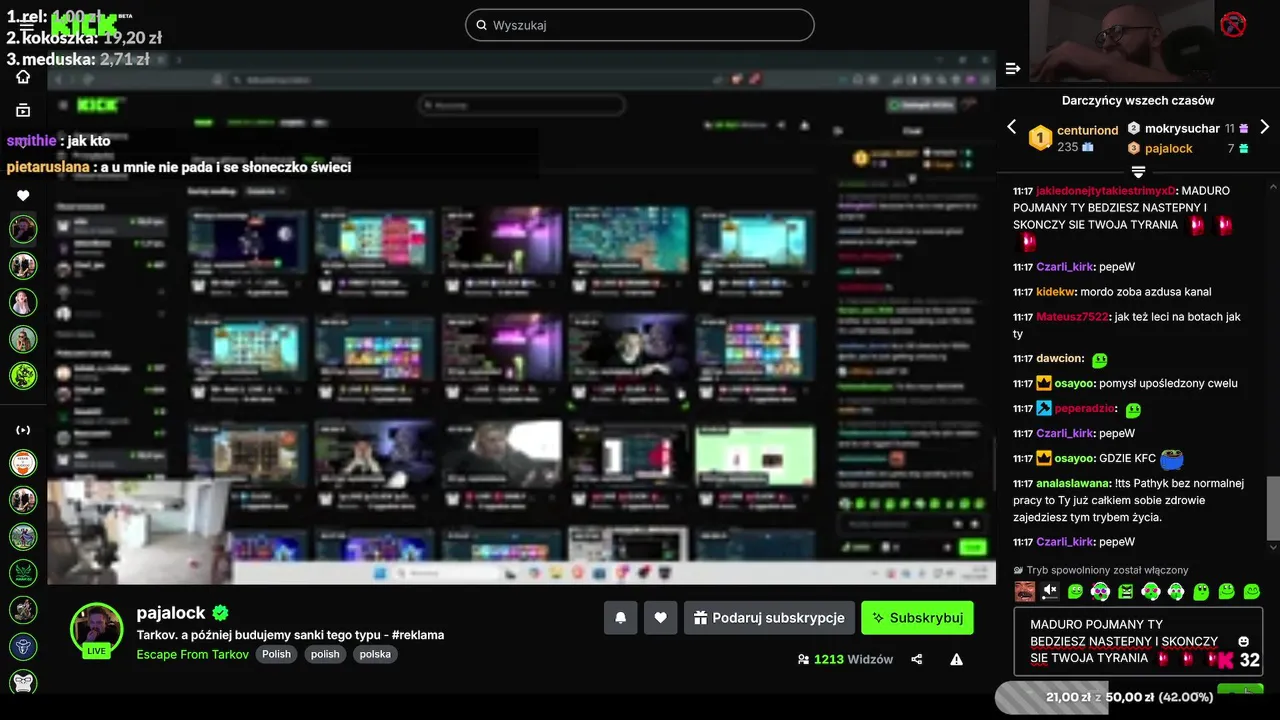
Task: Select the recommended live broadcast icon in sidebar
Action: click(x=23, y=430)
